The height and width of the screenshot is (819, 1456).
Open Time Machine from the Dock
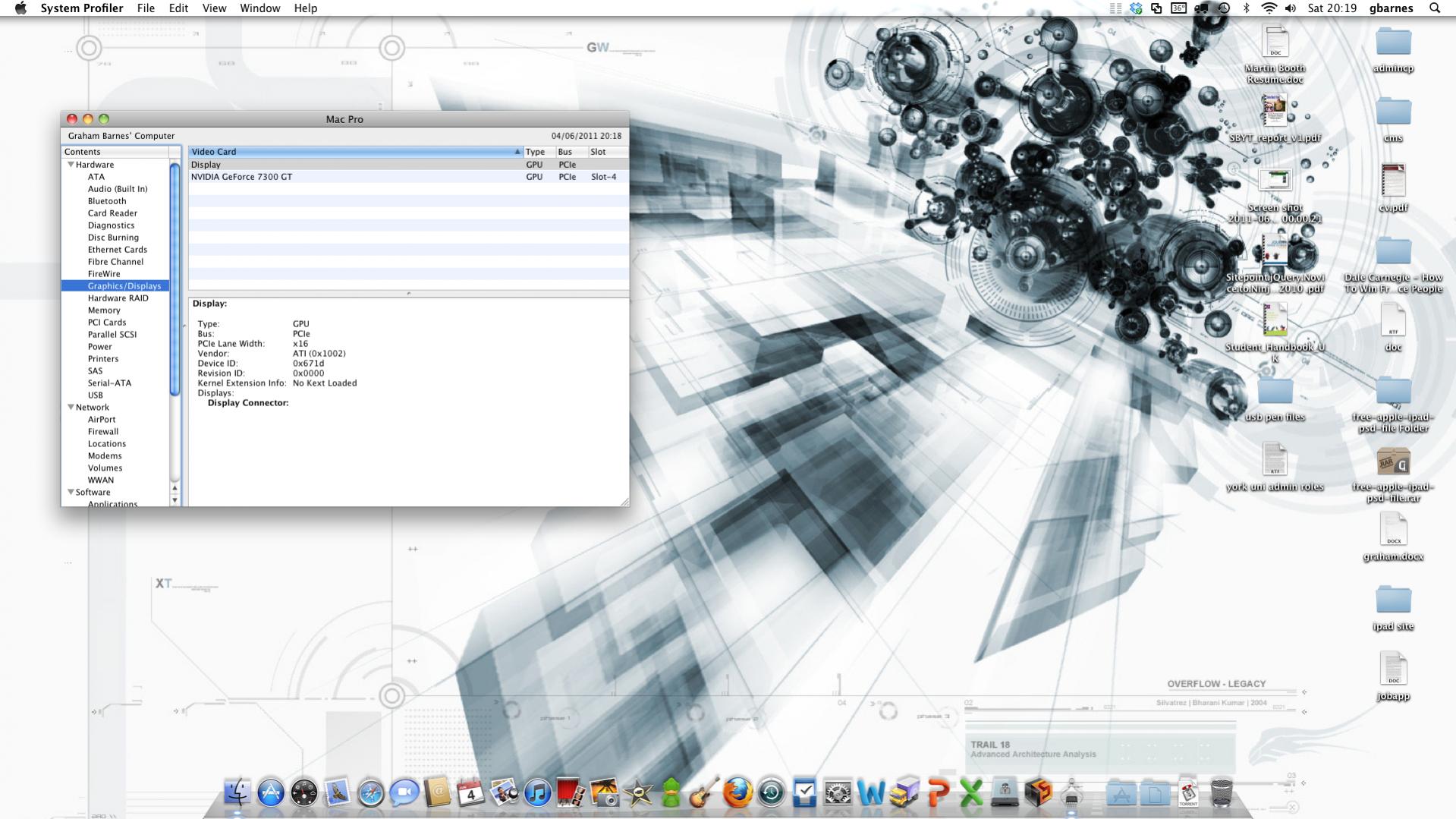pos(771,792)
